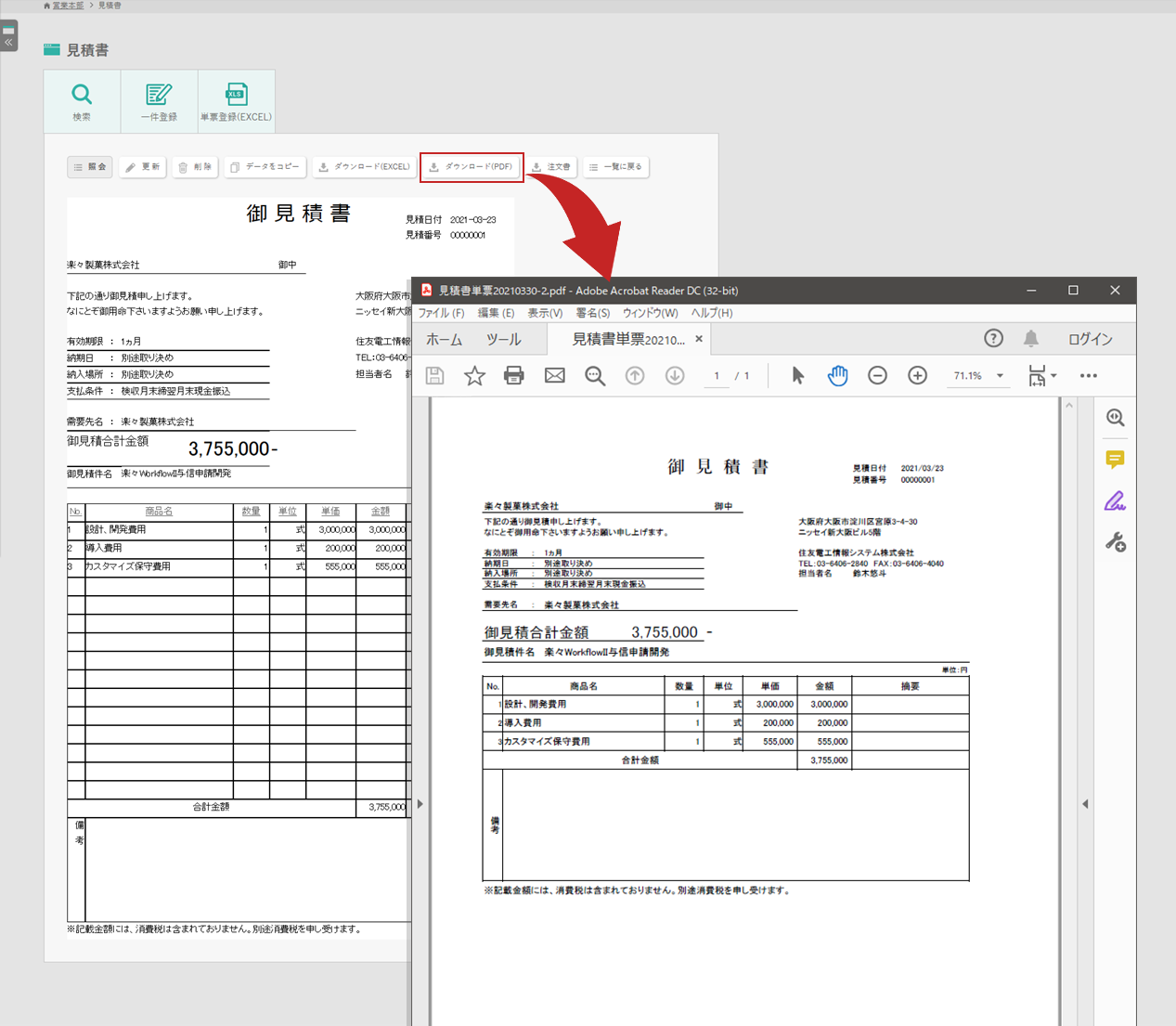Click the page number input field
Image resolution: width=1176 pixels, height=1026 pixels.
[x=717, y=376]
